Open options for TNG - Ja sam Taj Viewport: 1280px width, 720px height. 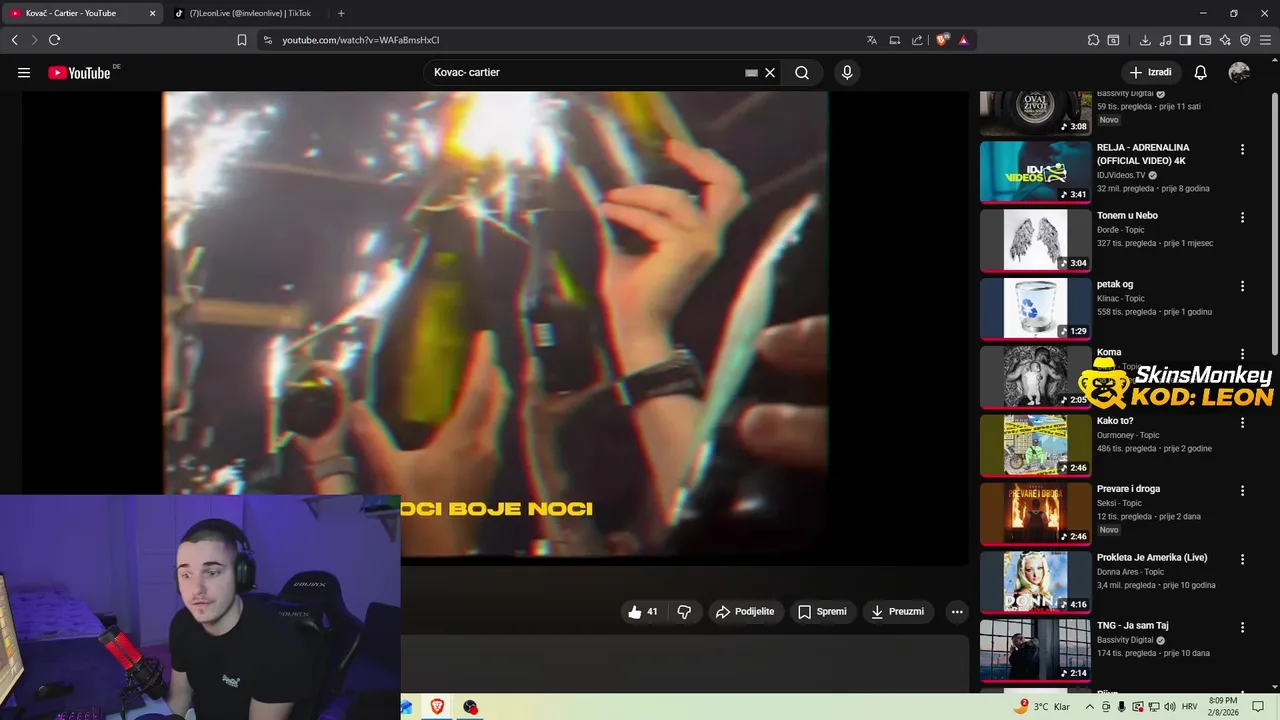point(1242,627)
